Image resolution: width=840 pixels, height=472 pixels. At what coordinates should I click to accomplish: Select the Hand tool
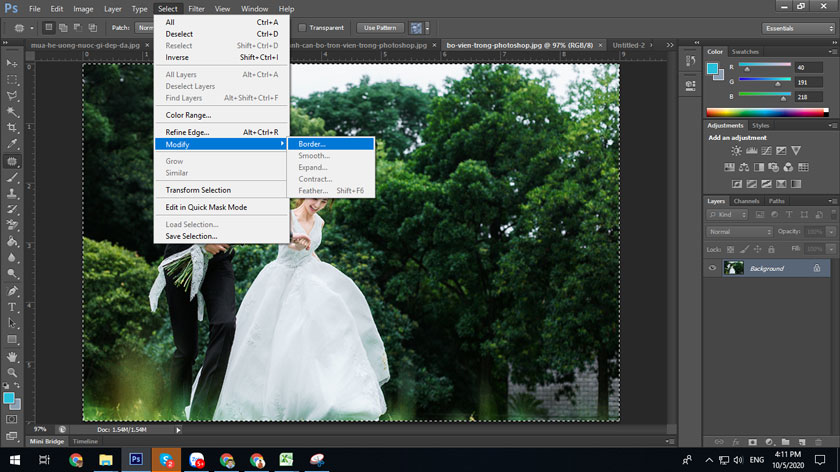(12, 357)
